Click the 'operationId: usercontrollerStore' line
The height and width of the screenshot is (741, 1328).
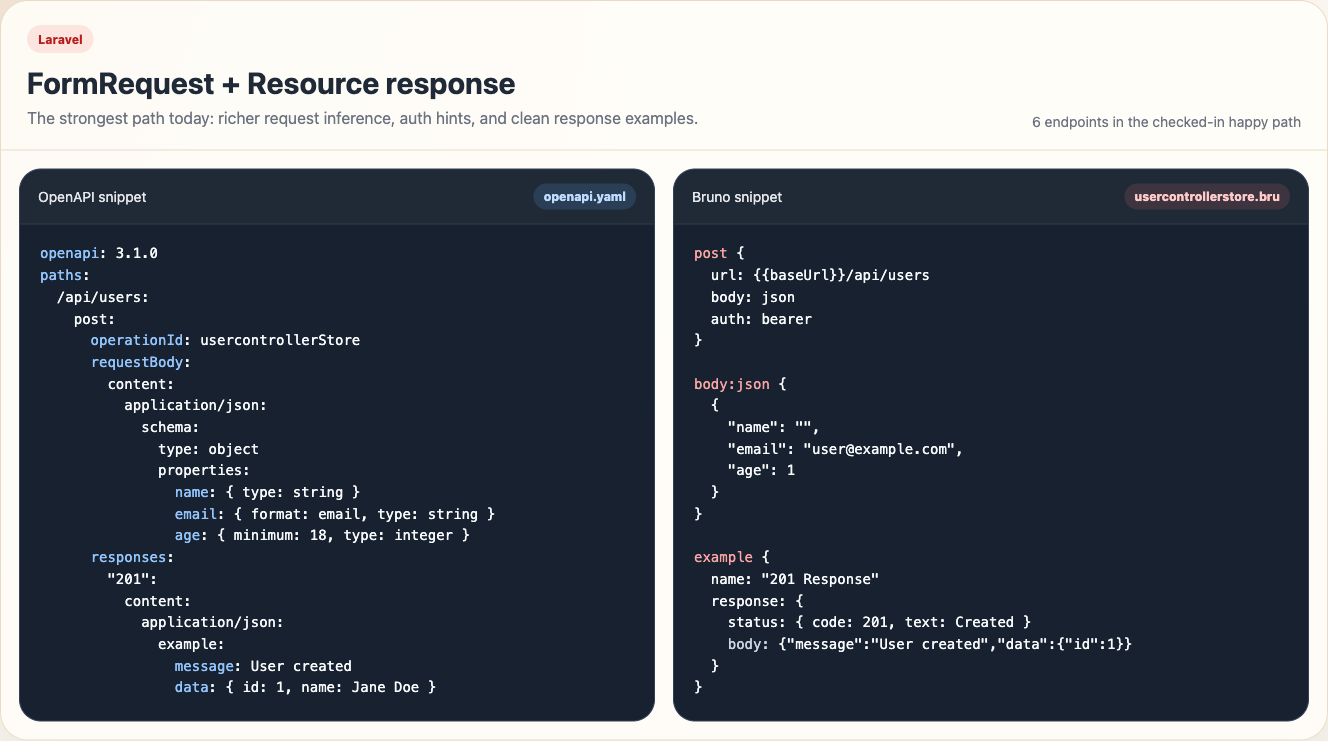click(225, 340)
